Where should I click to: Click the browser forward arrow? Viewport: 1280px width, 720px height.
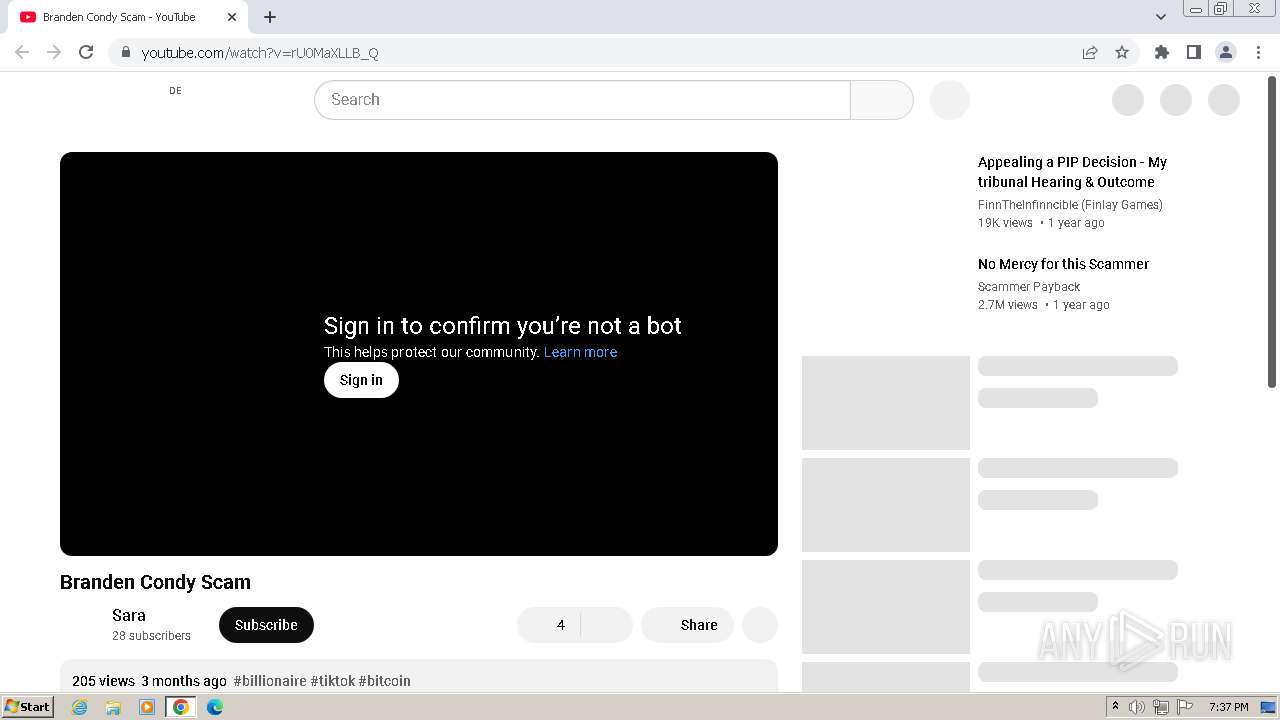[x=54, y=52]
